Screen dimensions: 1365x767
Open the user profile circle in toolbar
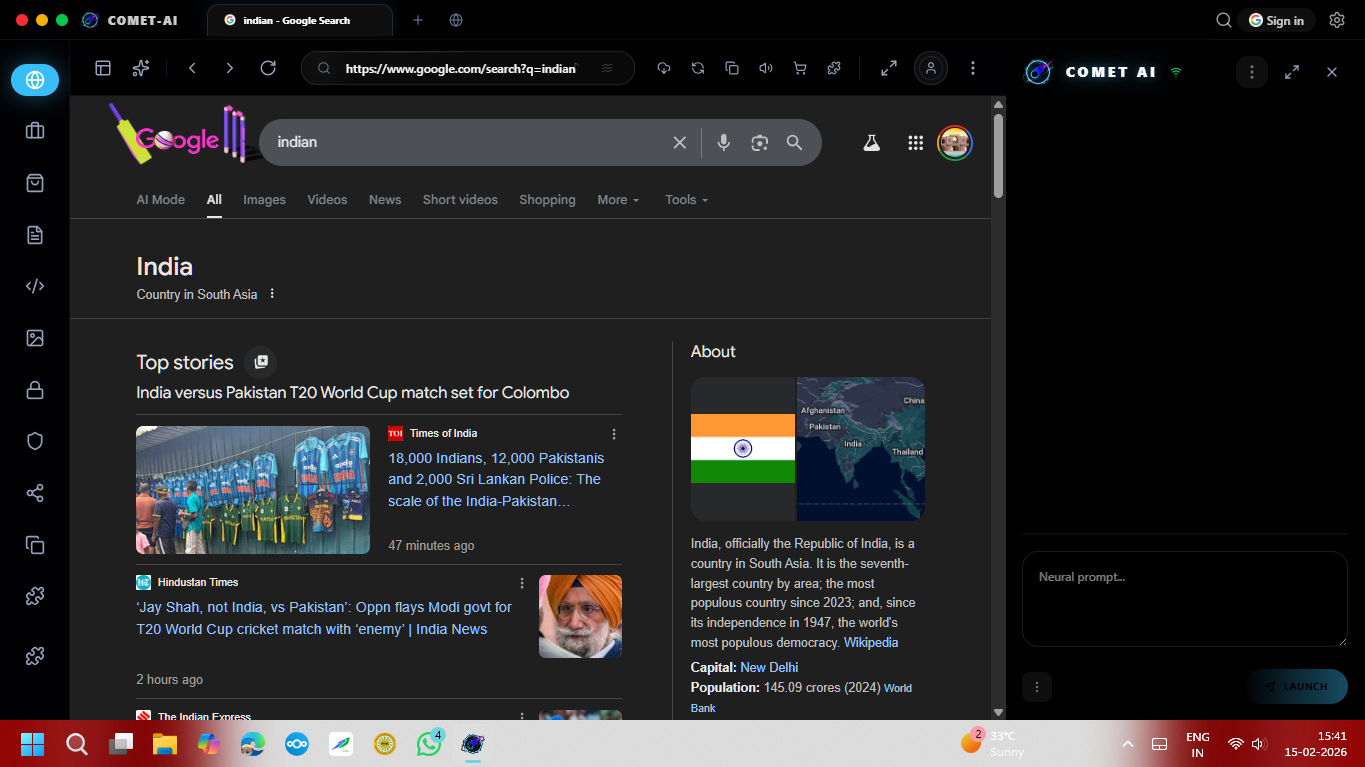[931, 68]
